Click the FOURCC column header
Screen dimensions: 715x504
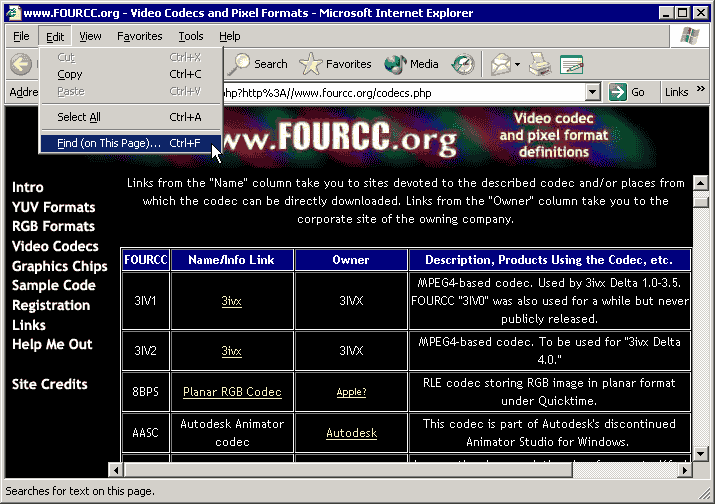(x=146, y=260)
